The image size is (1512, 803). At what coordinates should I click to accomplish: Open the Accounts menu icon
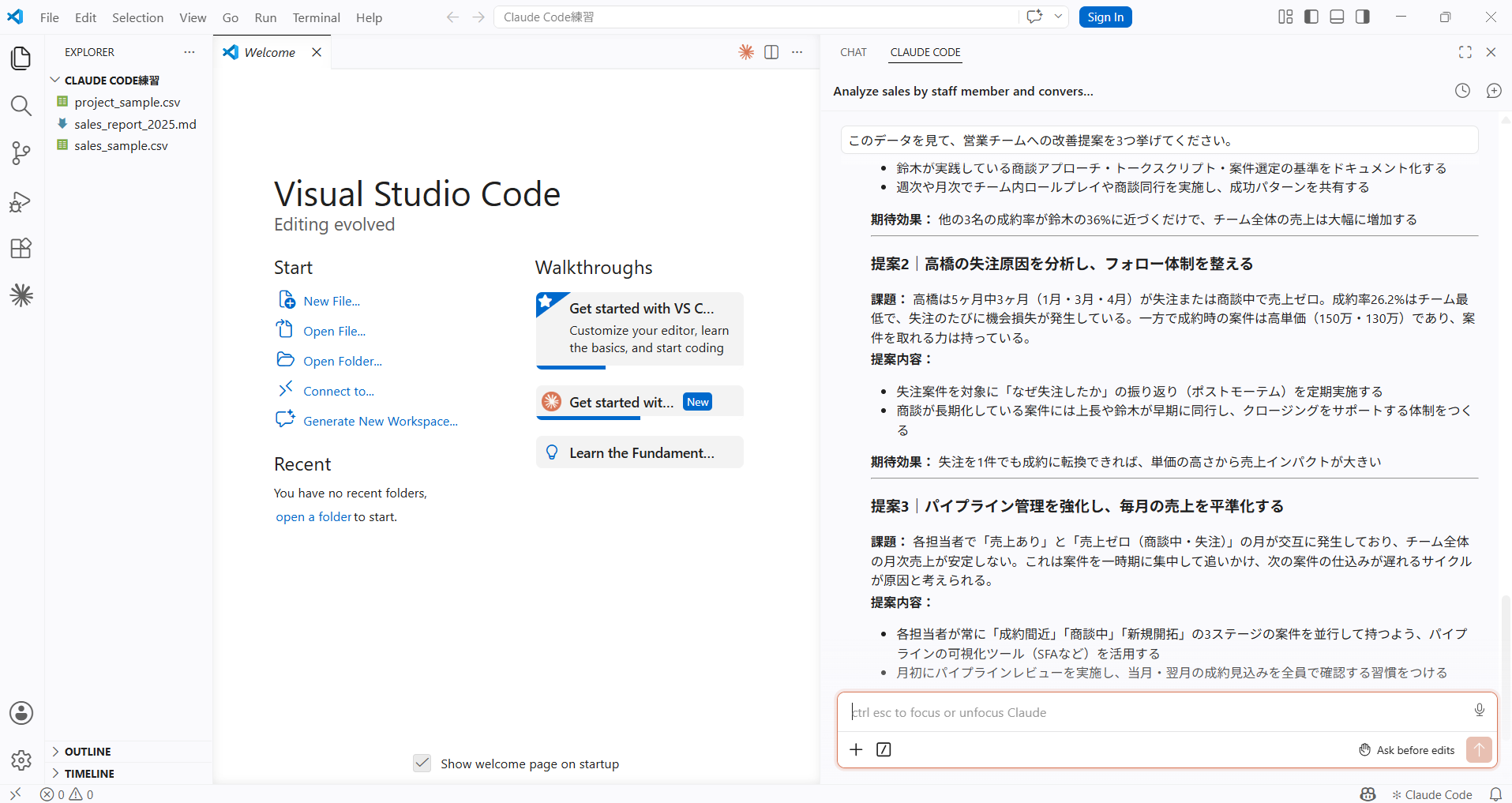(21, 713)
